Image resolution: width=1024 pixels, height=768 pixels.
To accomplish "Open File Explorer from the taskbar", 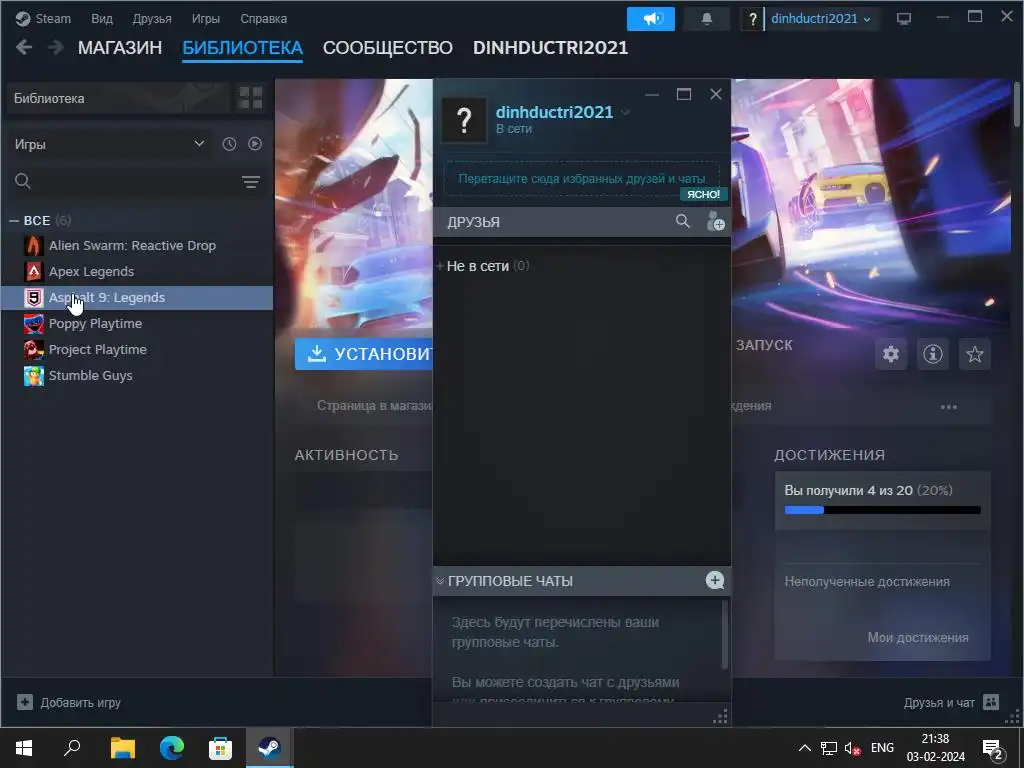I will [123, 748].
